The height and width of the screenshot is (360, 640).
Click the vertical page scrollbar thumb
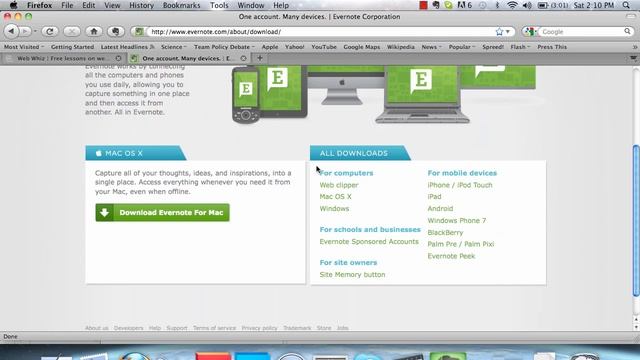[636, 220]
